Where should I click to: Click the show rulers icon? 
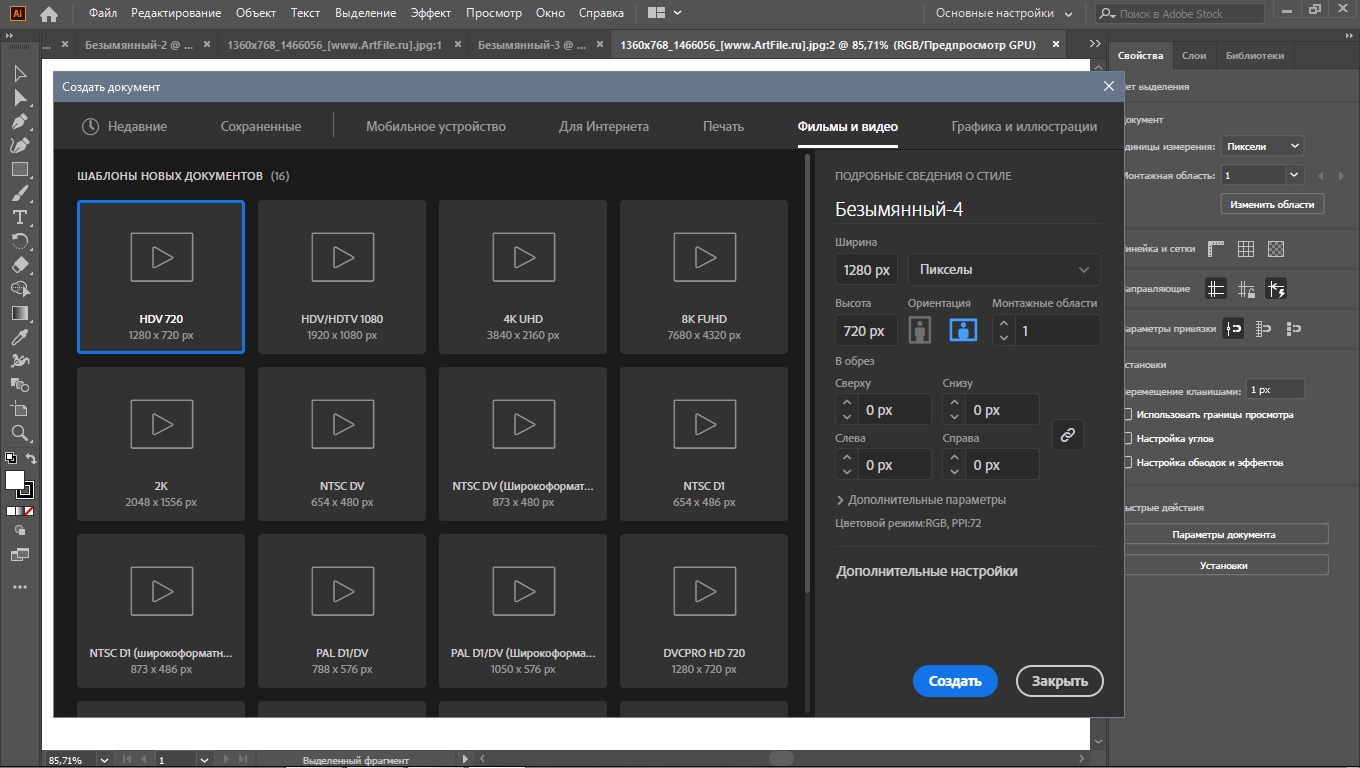(x=1216, y=249)
